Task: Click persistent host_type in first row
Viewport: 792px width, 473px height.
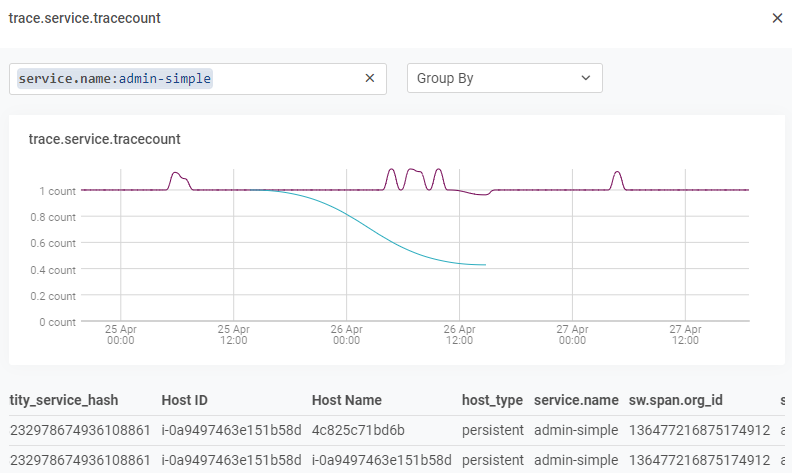Action: (x=492, y=430)
